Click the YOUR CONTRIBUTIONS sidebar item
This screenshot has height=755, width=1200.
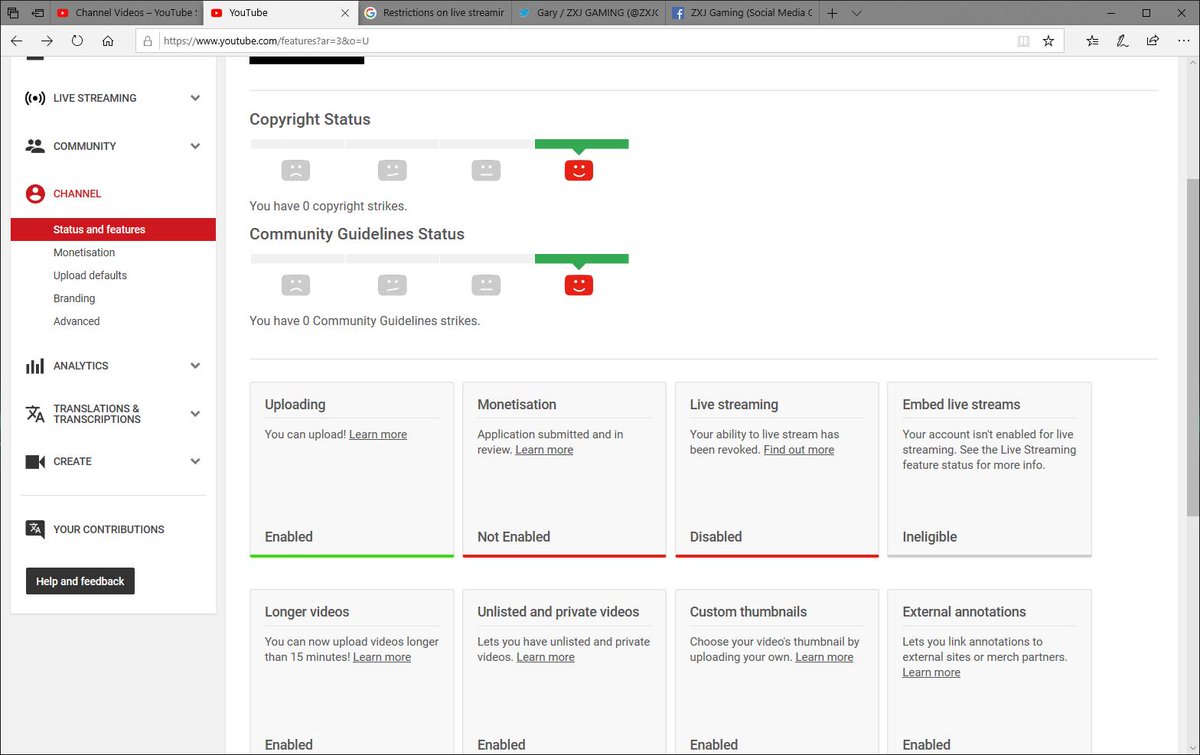(109, 529)
